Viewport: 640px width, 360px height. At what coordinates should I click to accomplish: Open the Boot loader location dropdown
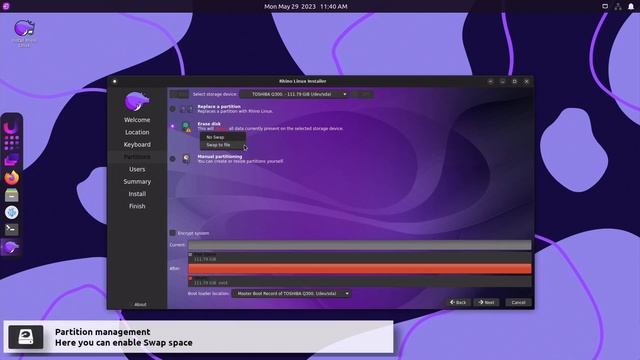(x=291, y=293)
